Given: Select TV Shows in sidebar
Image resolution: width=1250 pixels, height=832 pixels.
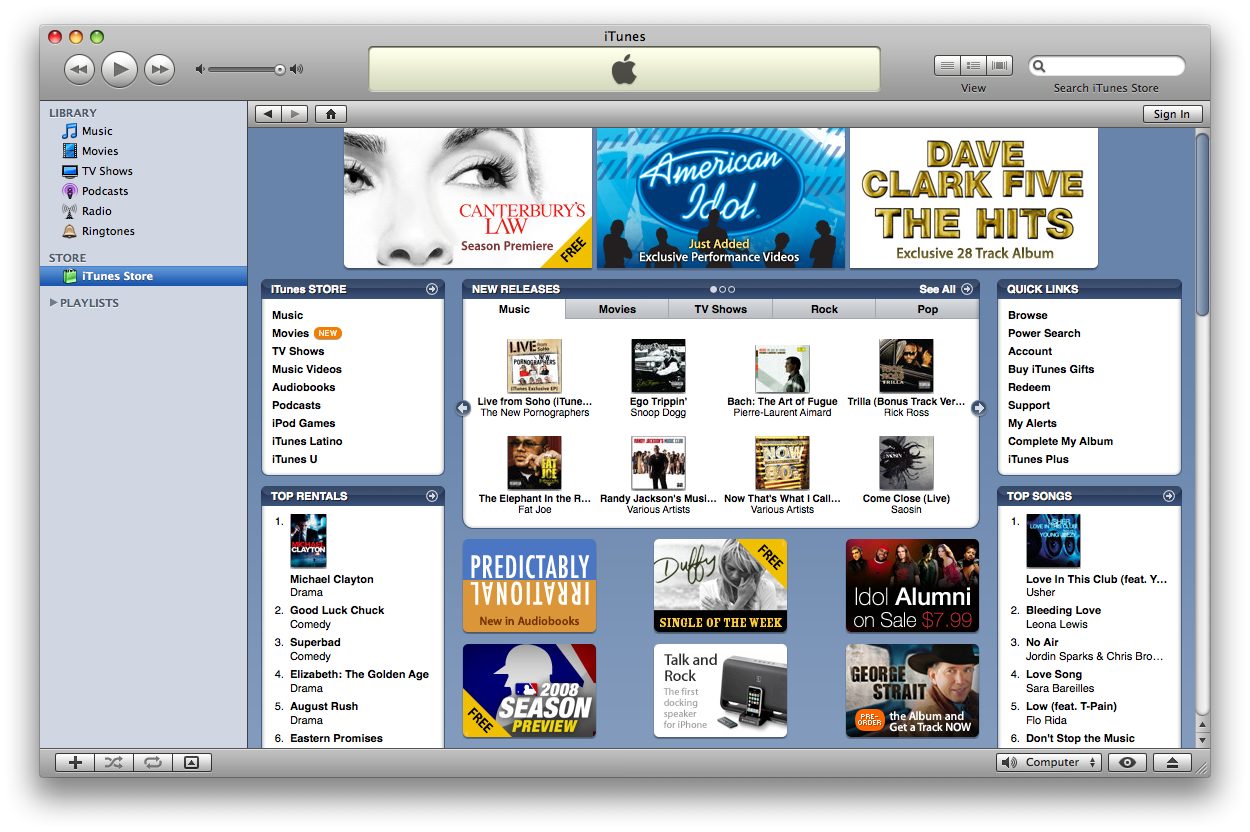Looking at the screenshot, I should 107,171.
